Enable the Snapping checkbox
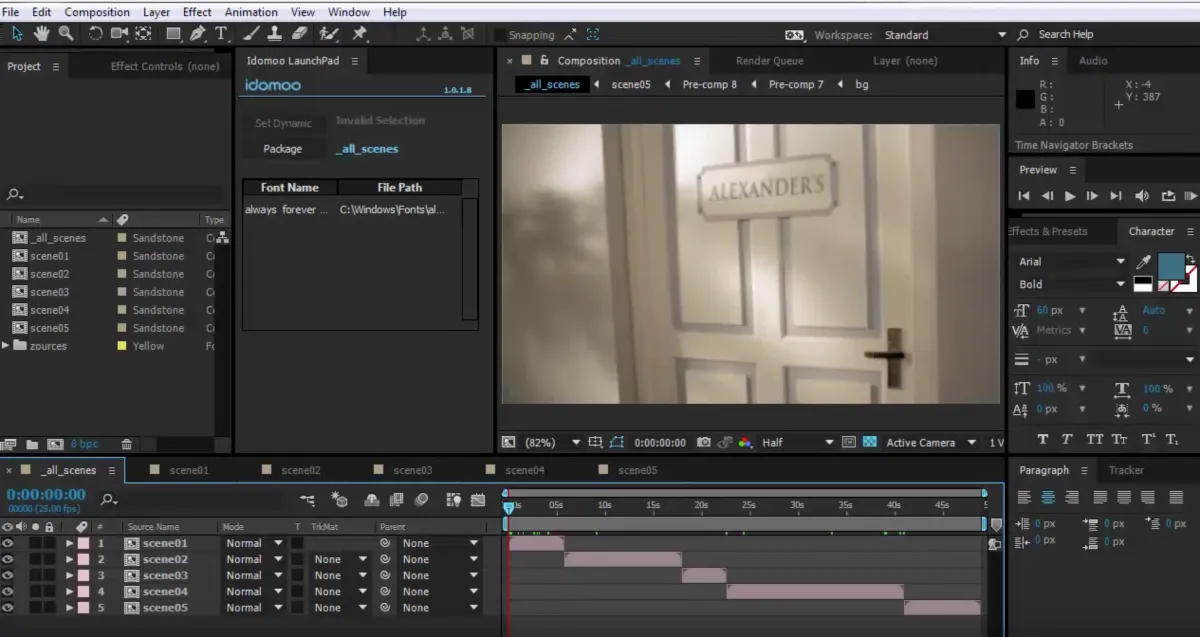 click(x=500, y=35)
